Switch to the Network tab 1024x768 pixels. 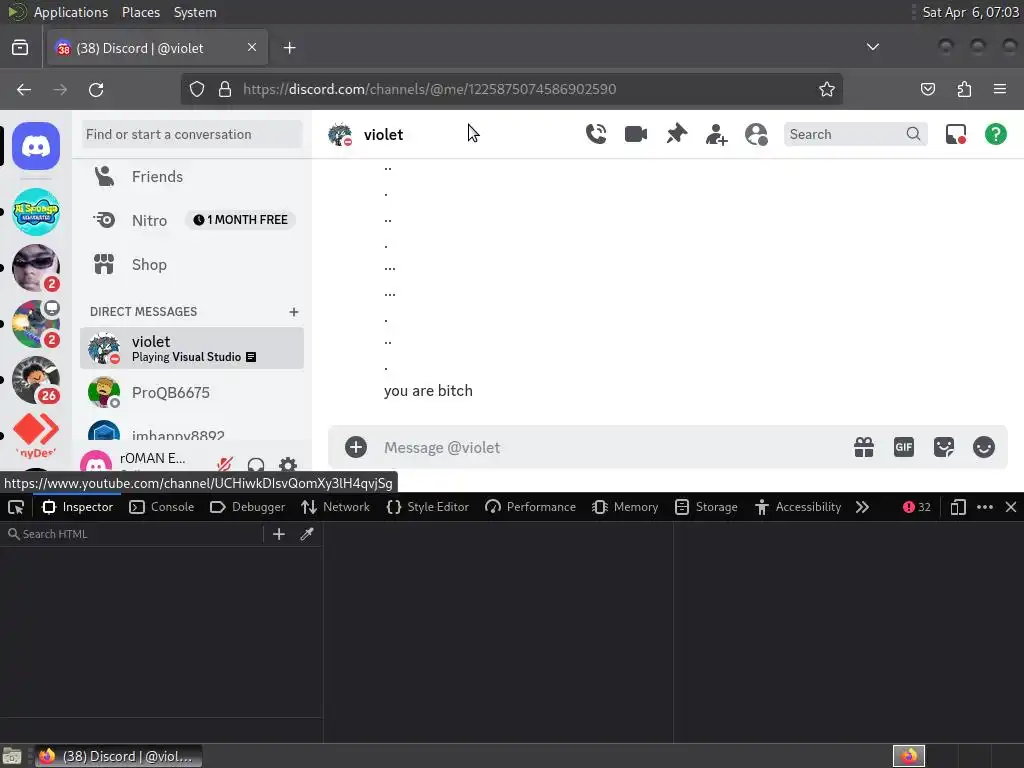(336, 507)
